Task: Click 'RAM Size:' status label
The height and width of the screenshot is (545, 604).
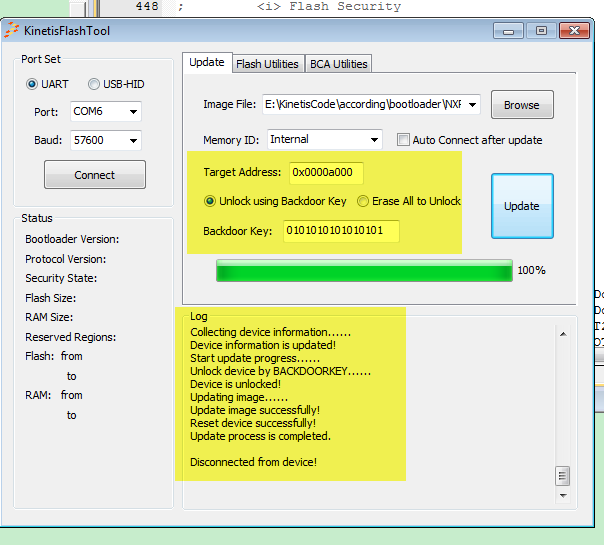Action: point(49,317)
